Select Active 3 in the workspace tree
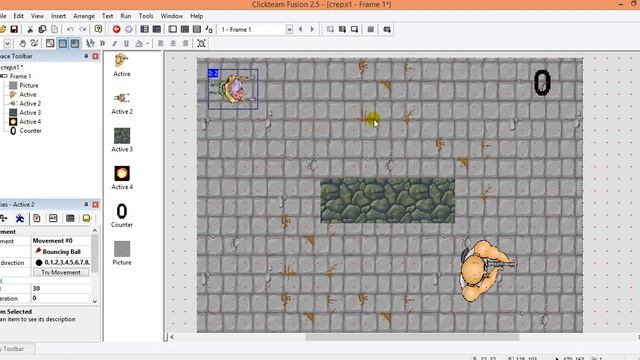 (x=30, y=113)
